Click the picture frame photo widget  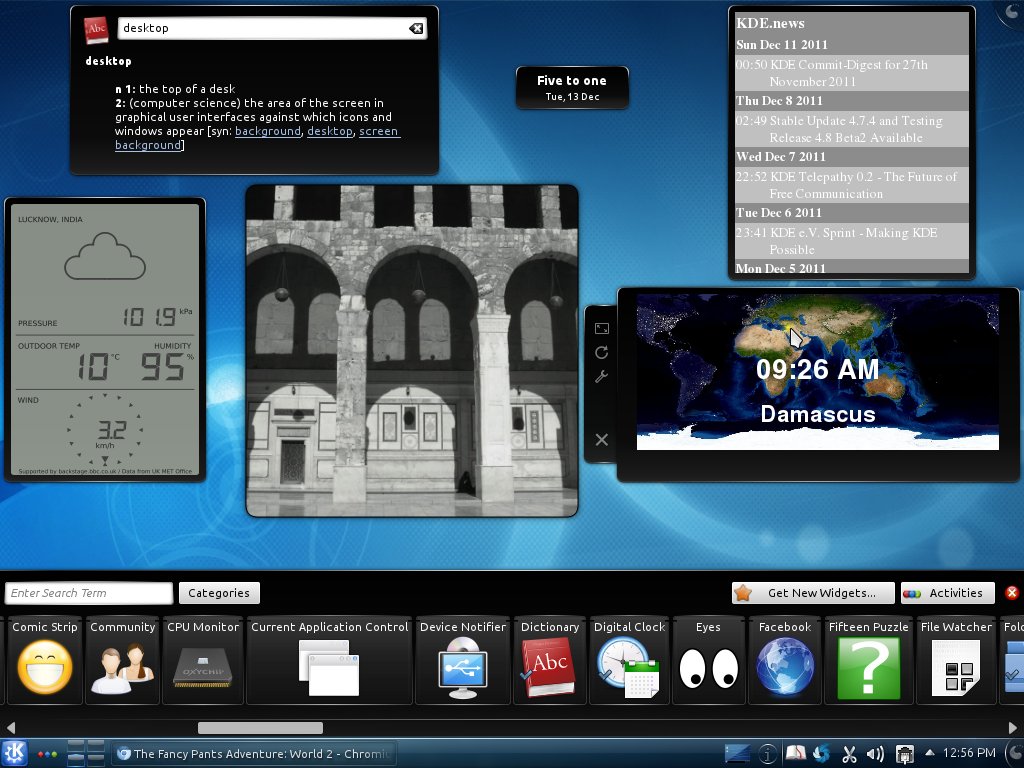pyautogui.click(x=412, y=351)
